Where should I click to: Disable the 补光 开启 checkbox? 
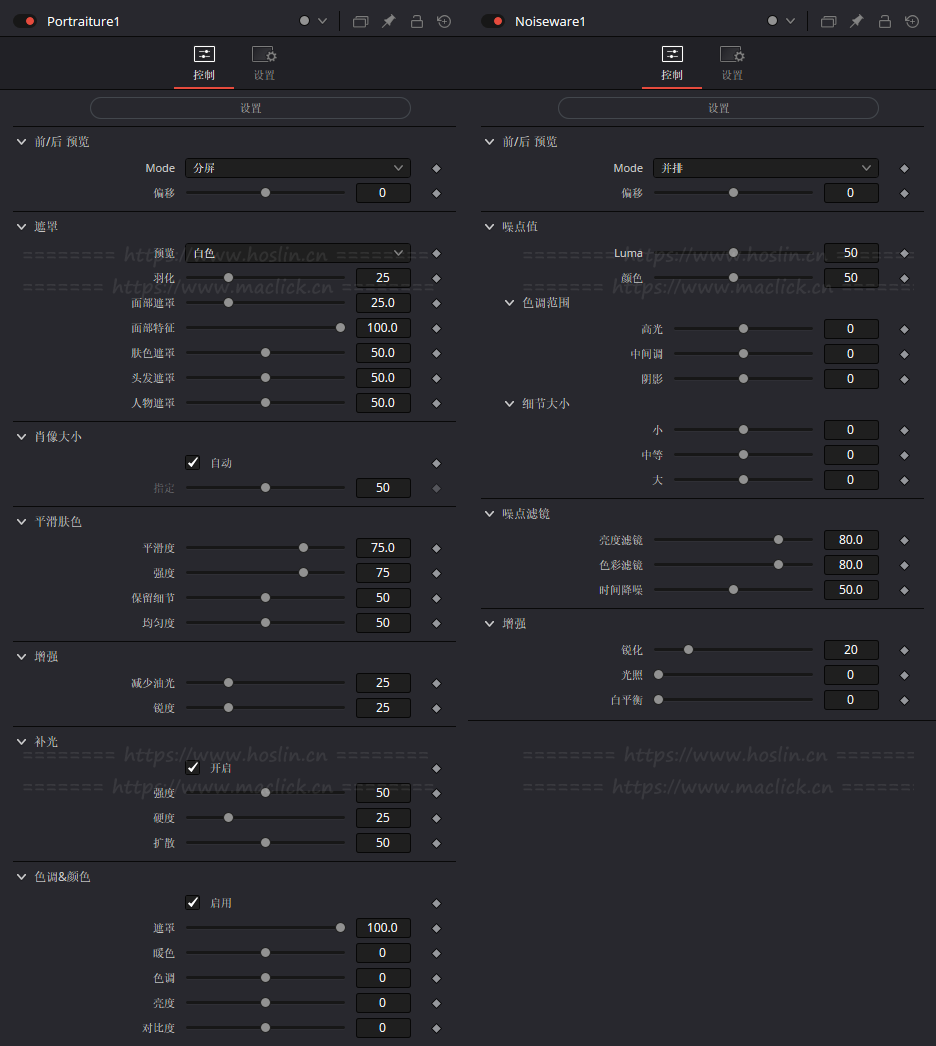pyautogui.click(x=193, y=768)
